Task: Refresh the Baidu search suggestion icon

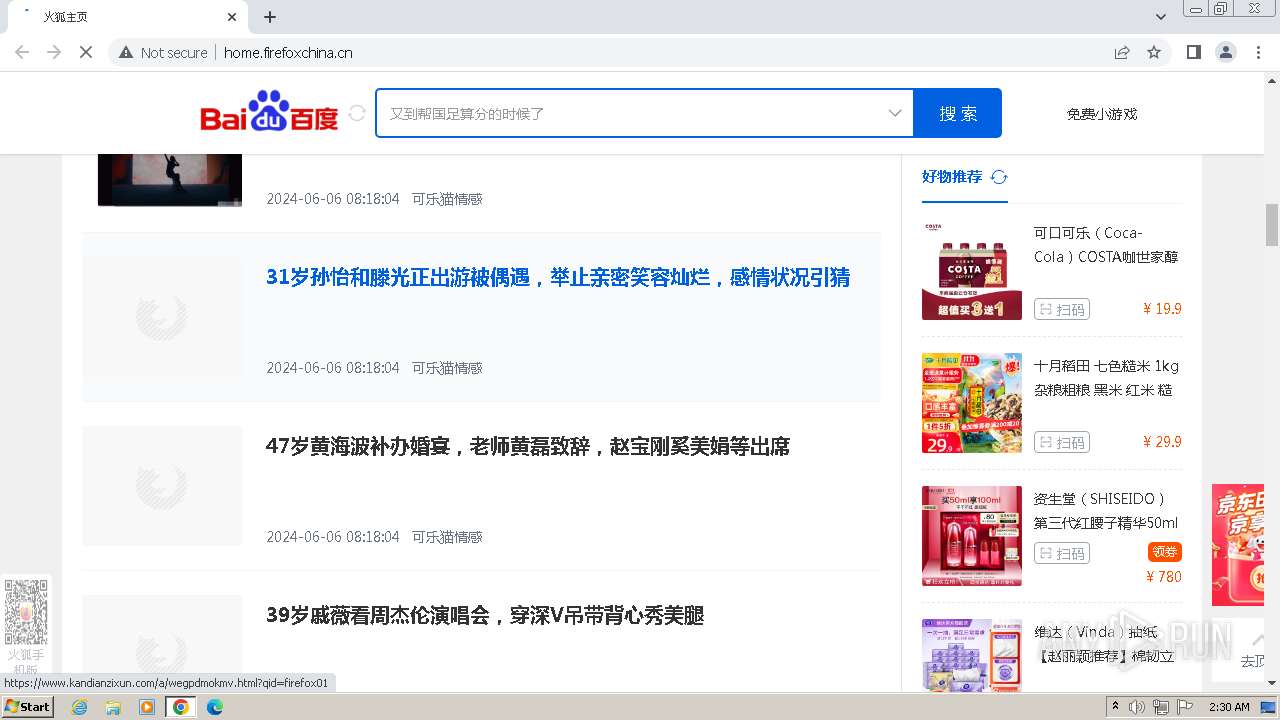Action: (x=357, y=113)
